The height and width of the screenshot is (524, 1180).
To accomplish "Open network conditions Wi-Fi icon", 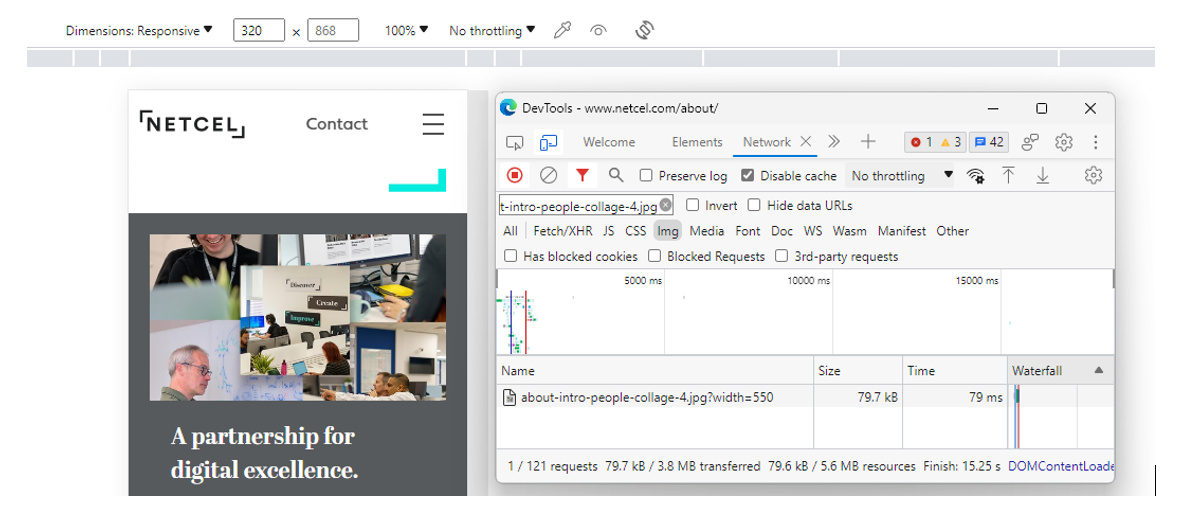I will 975,176.
